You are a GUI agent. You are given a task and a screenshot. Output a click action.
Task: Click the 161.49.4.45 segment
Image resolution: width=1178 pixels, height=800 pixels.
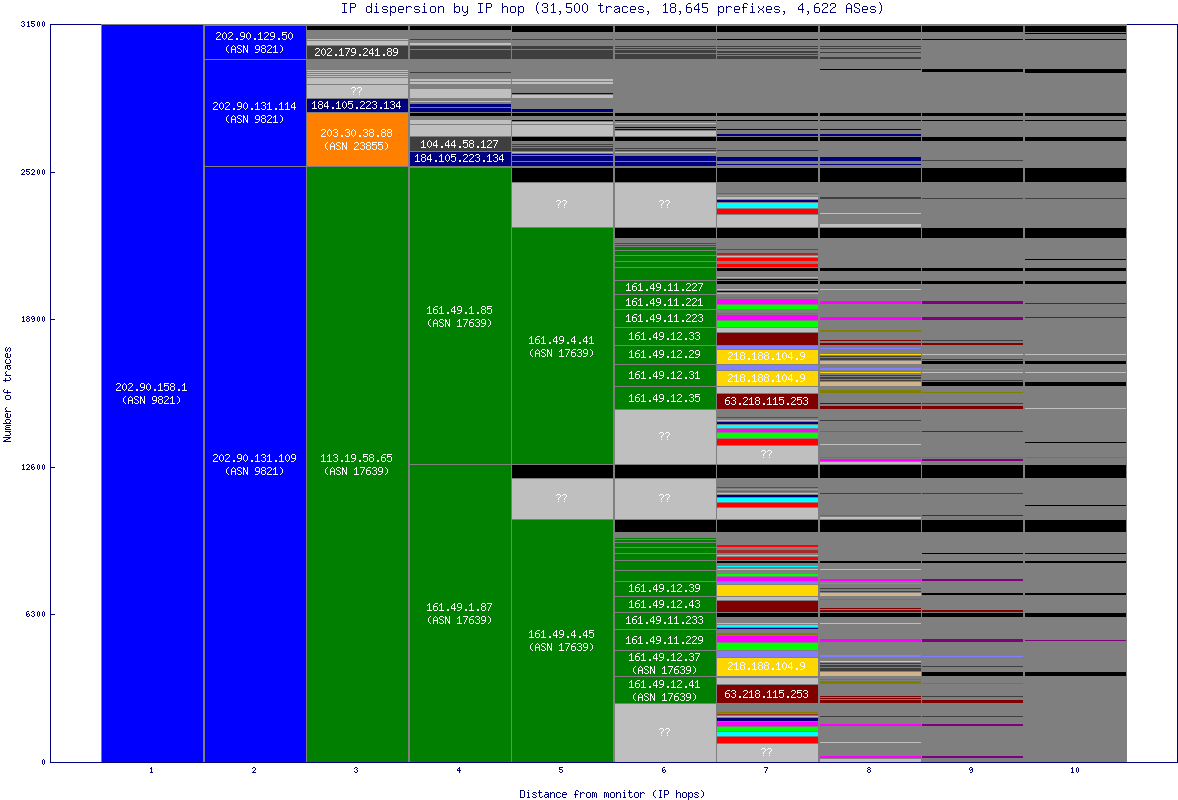click(562, 640)
